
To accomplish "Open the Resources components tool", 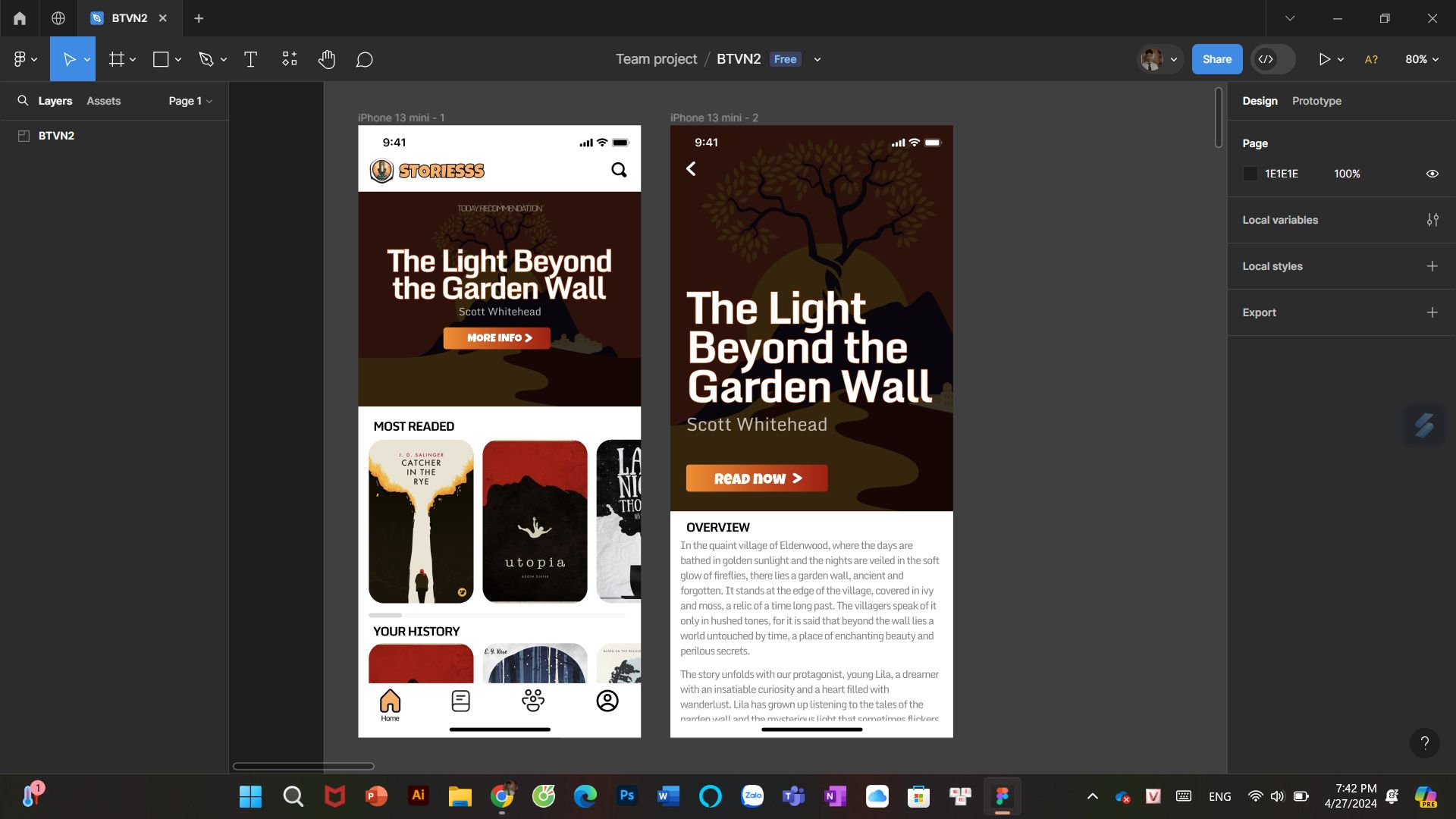I will coord(290,59).
